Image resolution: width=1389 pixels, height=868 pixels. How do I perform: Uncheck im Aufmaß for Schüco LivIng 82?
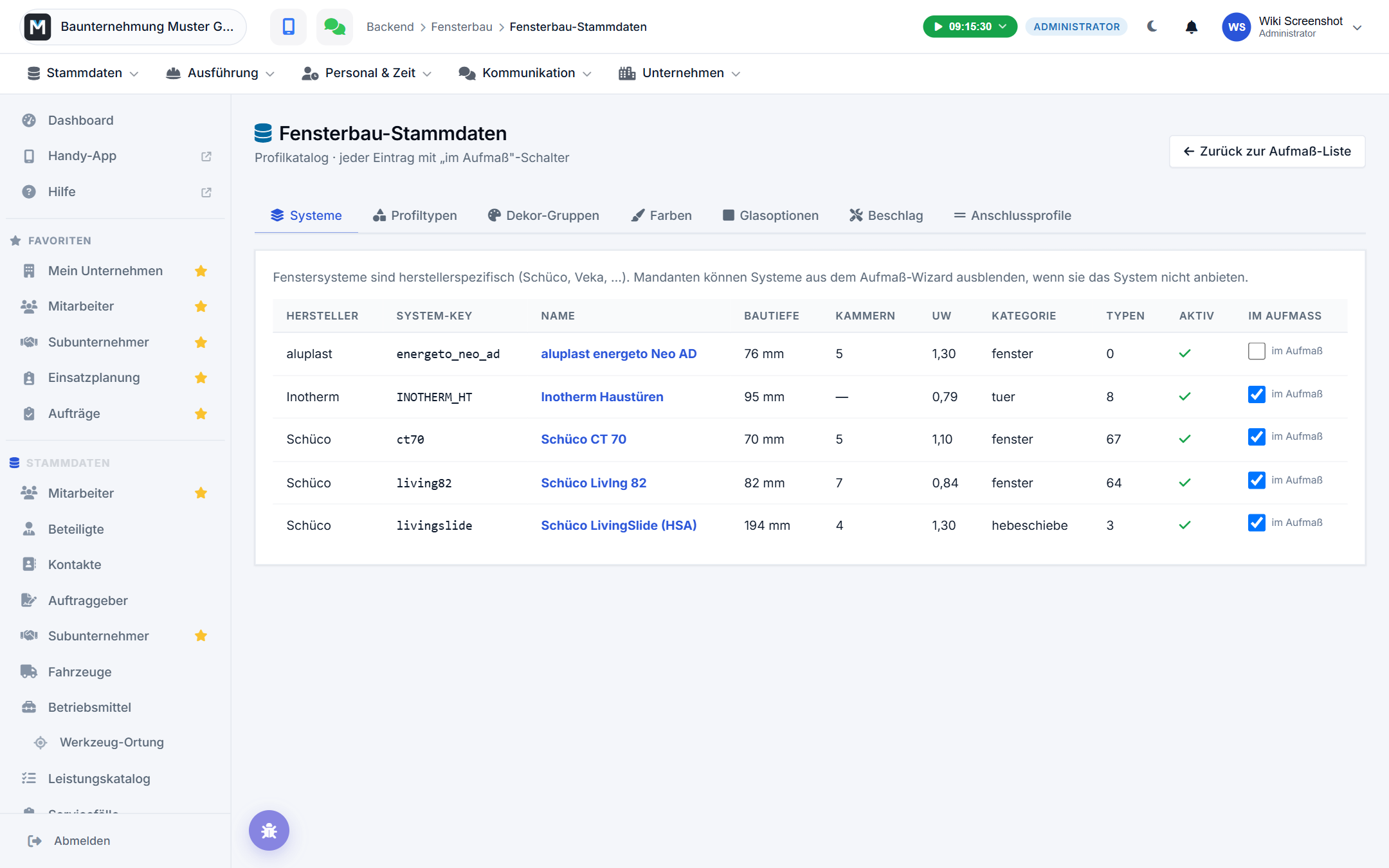[x=1257, y=480]
